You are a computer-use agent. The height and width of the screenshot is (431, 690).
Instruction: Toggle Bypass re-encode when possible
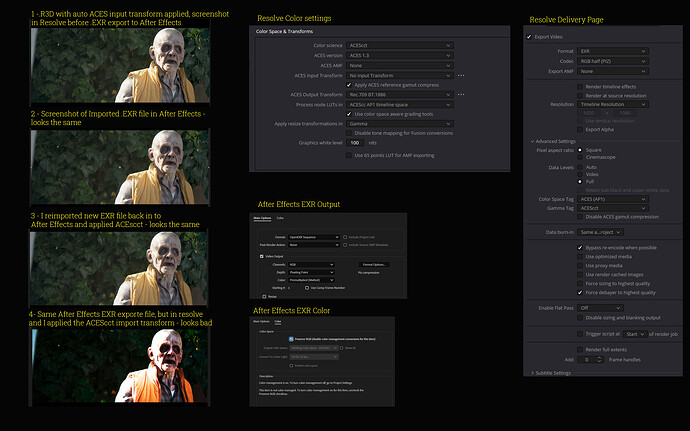pos(580,247)
